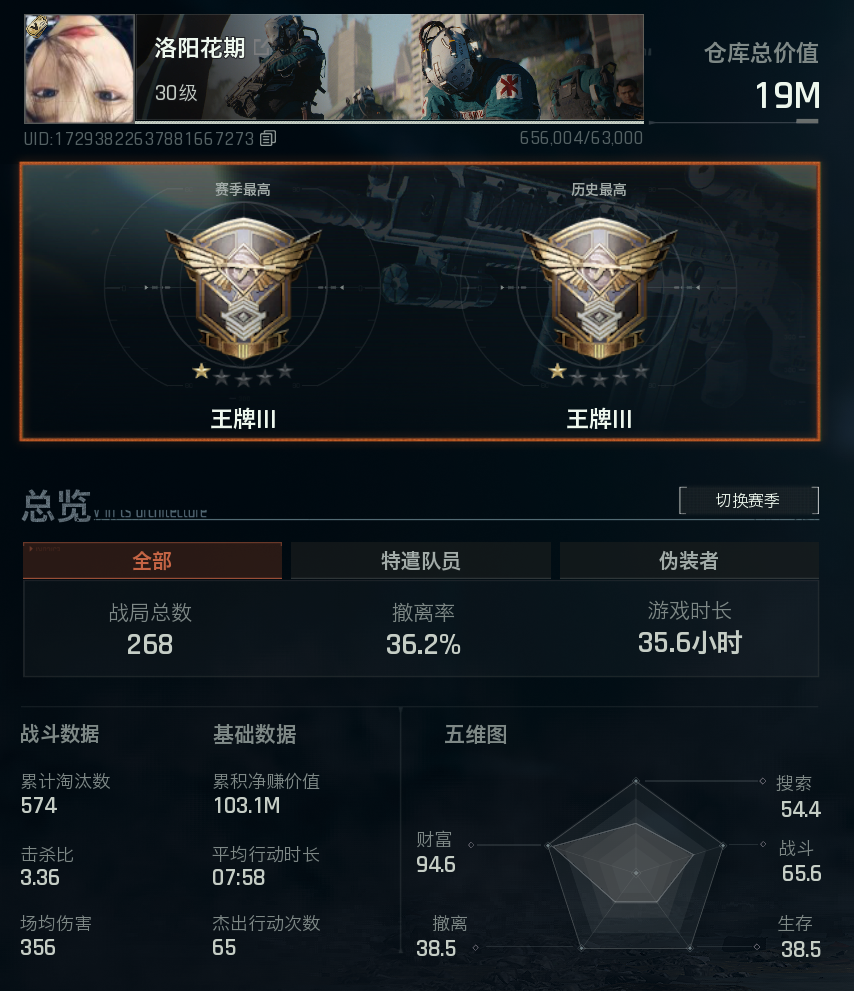
Task: Click the experience progress bar under banner
Action: pos(389,121)
